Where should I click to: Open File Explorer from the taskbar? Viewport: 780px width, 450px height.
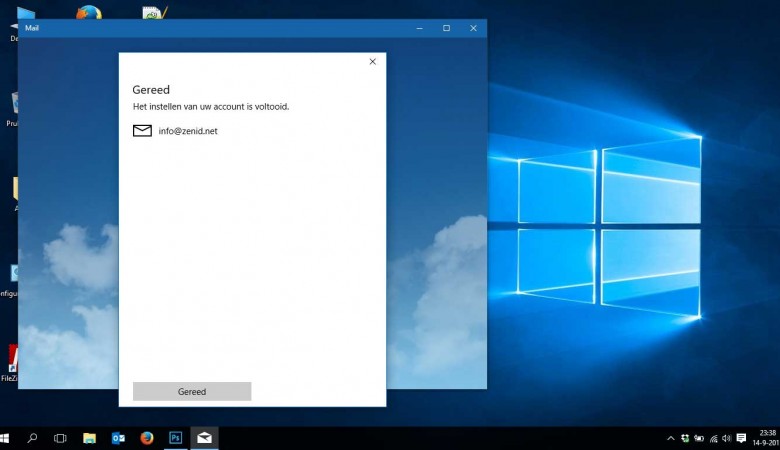(89, 438)
